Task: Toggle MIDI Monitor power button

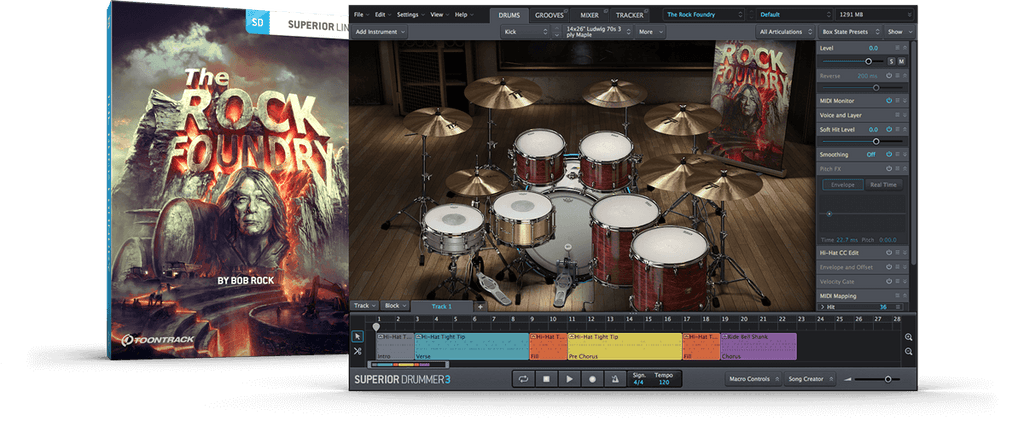Action: pos(889,101)
